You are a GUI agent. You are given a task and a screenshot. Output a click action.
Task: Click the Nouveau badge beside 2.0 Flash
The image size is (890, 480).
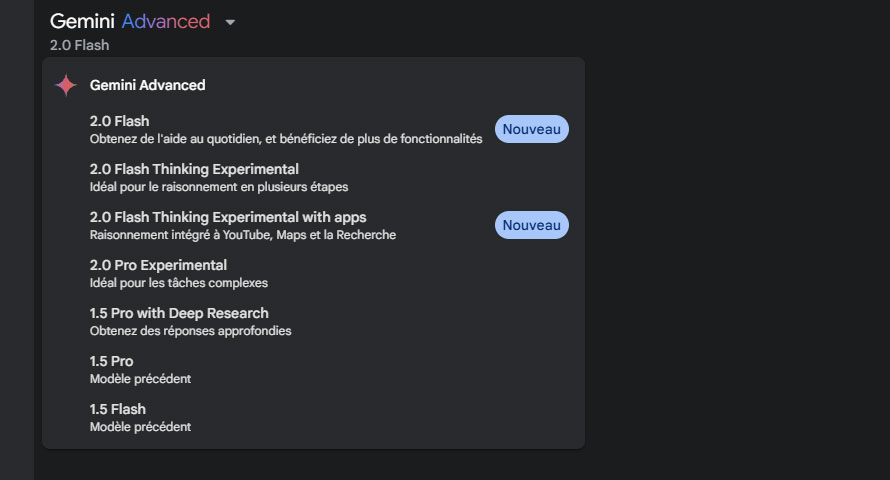(532, 129)
